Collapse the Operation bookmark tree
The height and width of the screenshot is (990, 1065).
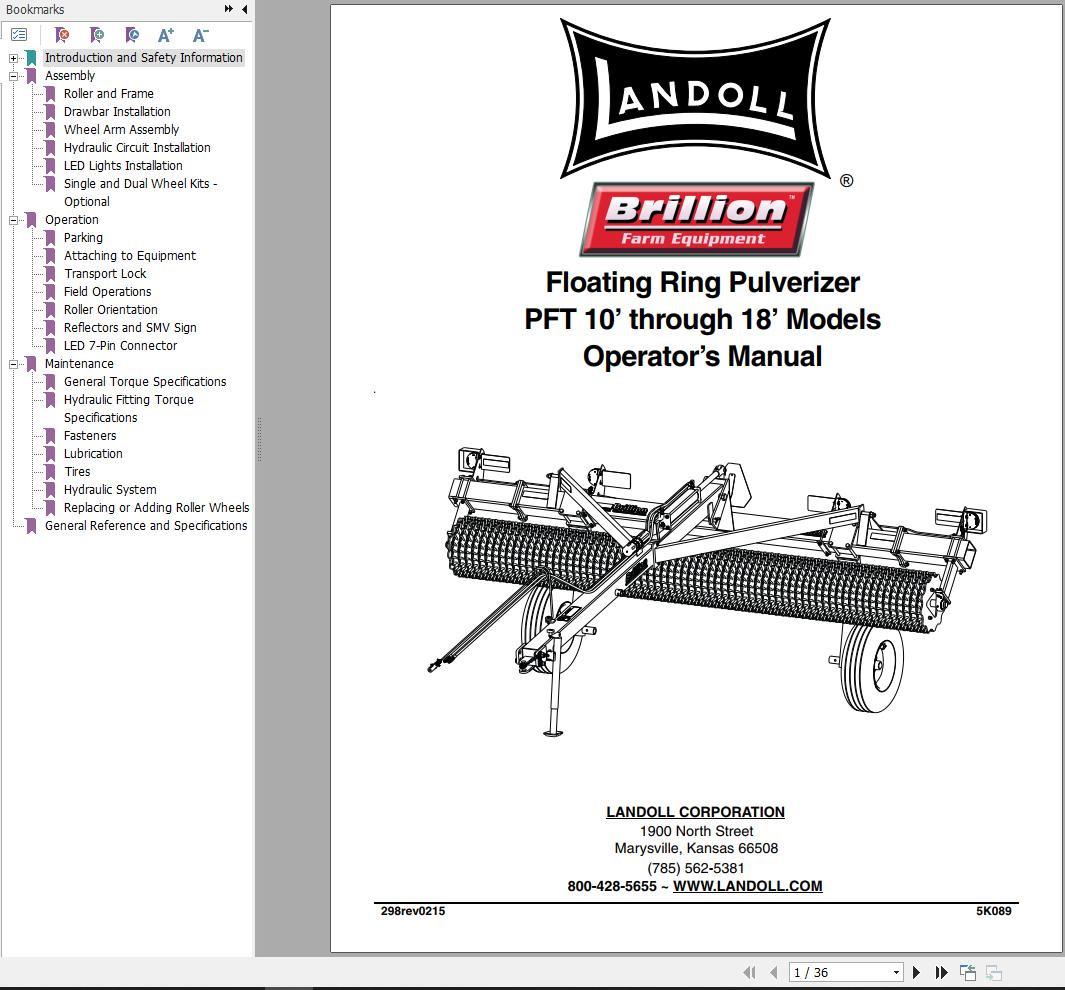pos(13,219)
